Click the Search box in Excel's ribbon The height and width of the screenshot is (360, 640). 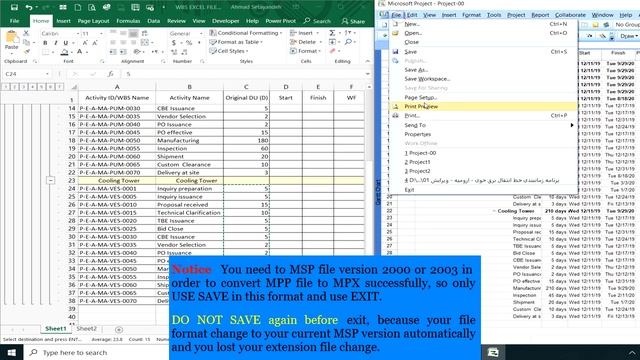(318, 21)
